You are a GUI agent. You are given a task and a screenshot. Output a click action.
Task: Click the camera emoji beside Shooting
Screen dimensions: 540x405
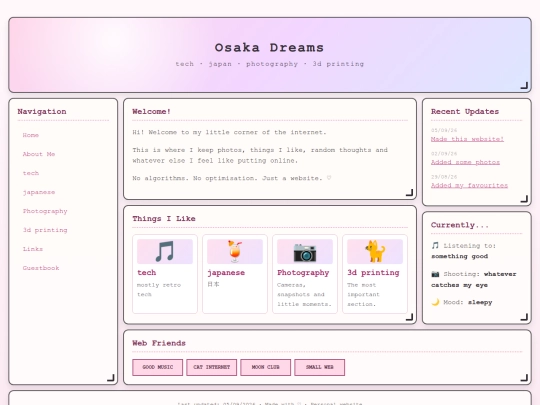click(x=435, y=274)
